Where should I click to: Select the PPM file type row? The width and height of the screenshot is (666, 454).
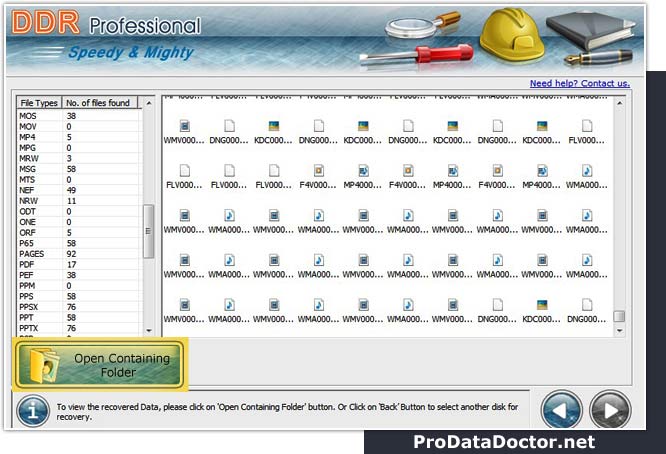tap(79, 285)
